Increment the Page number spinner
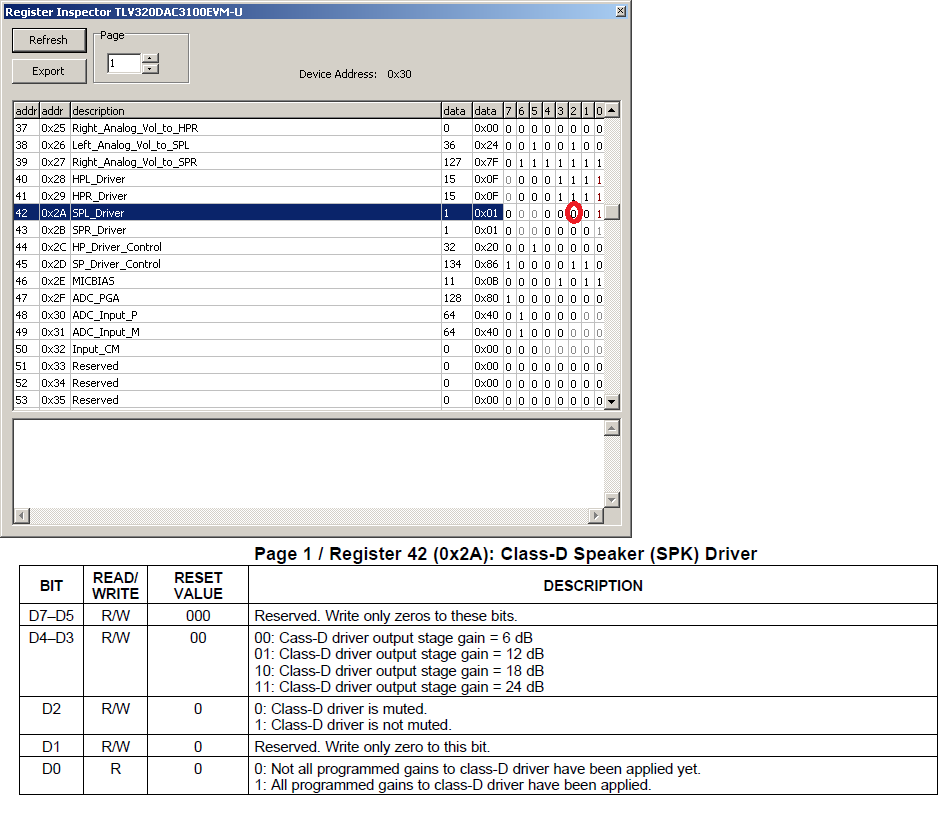Viewport: 945px width, 815px height. (150, 58)
